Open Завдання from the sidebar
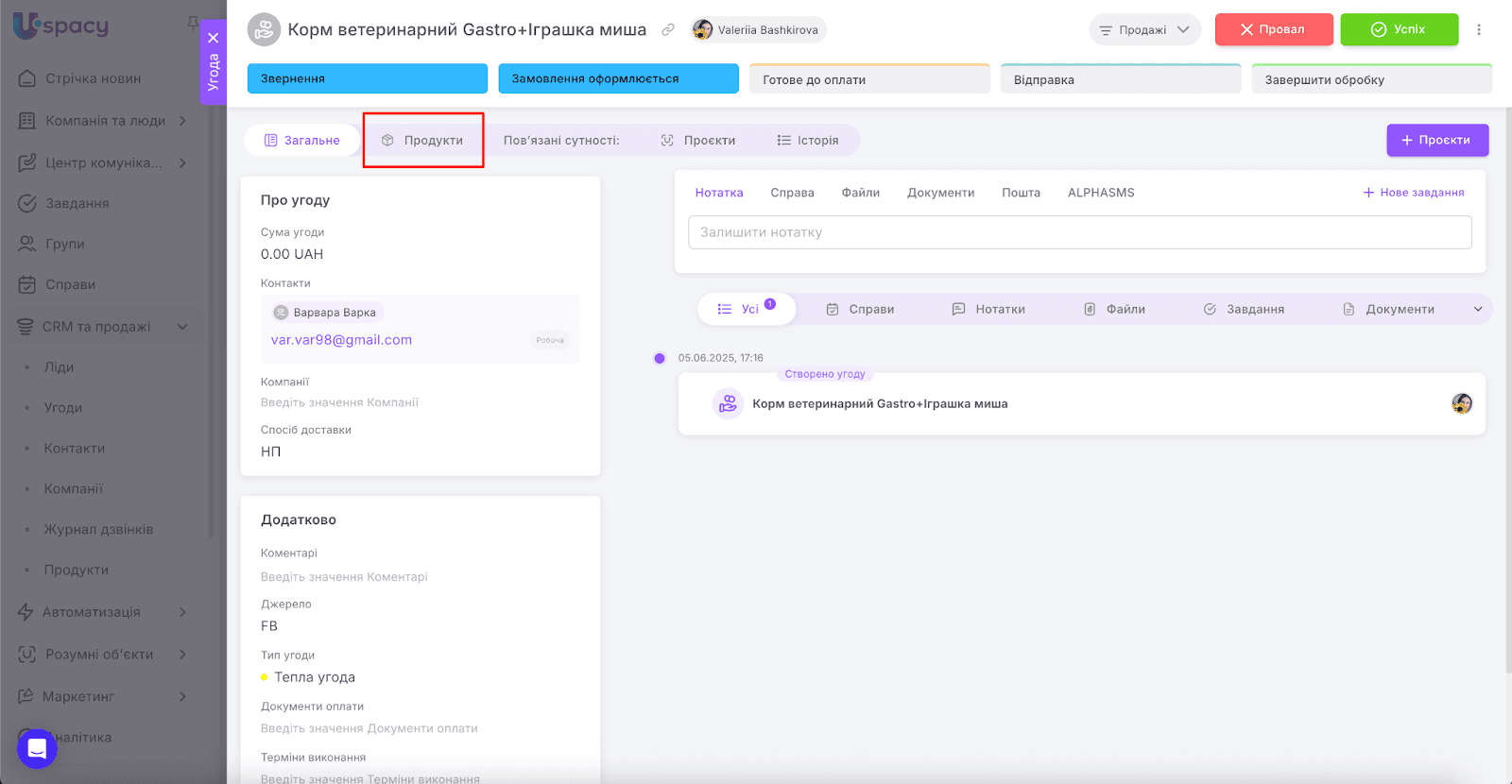 point(77,203)
